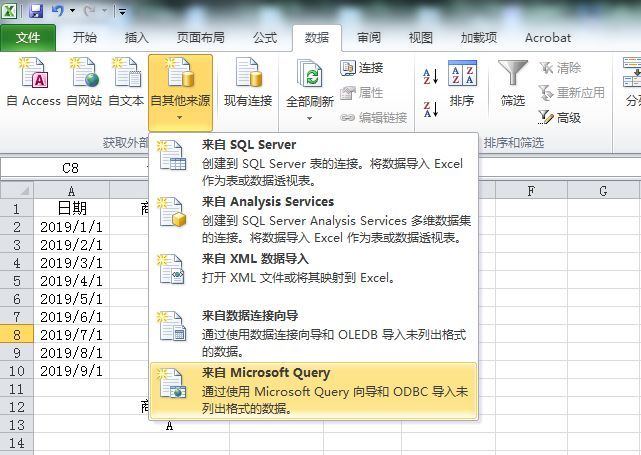Switch to the 插入 tab

[136, 38]
